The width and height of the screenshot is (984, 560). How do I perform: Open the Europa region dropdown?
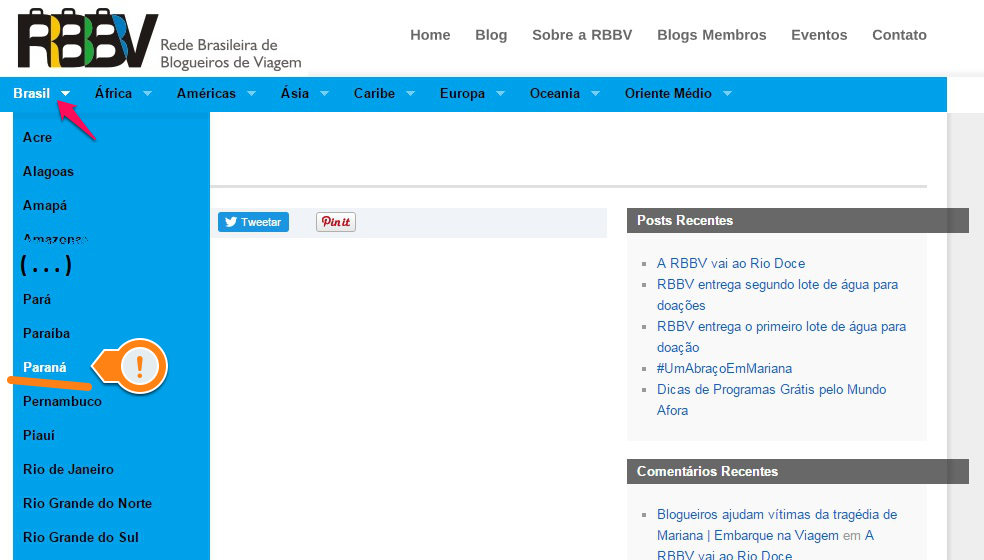click(x=471, y=94)
